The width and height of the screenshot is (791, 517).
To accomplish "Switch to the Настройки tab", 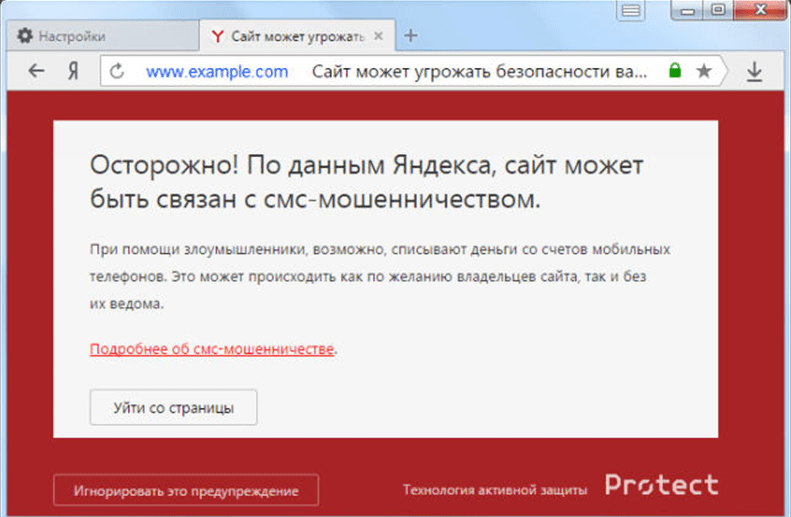I will 103,36.
